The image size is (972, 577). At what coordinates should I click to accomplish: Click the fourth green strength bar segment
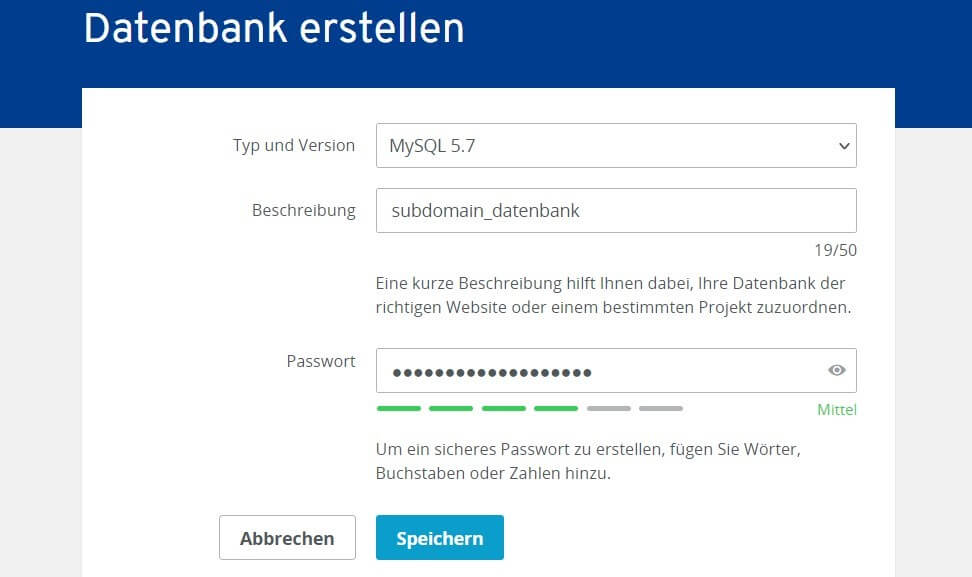(556, 408)
